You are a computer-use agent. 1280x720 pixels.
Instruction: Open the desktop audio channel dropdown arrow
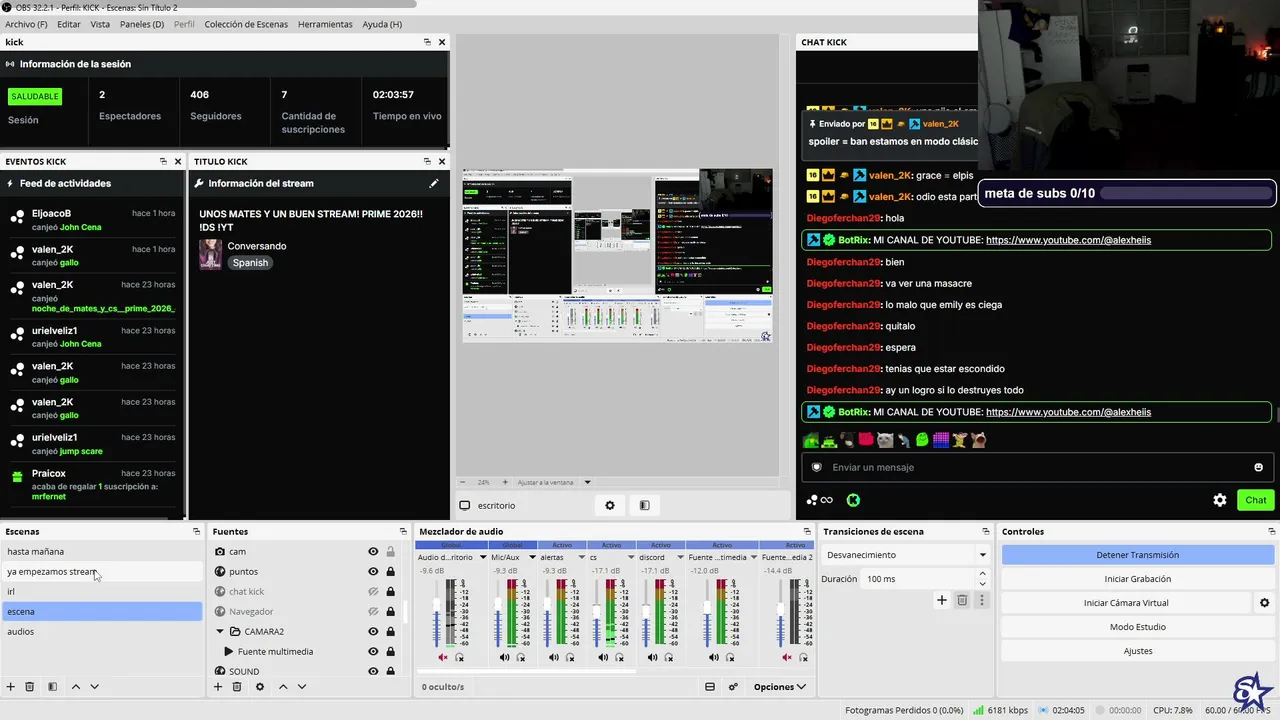tap(483, 557)
